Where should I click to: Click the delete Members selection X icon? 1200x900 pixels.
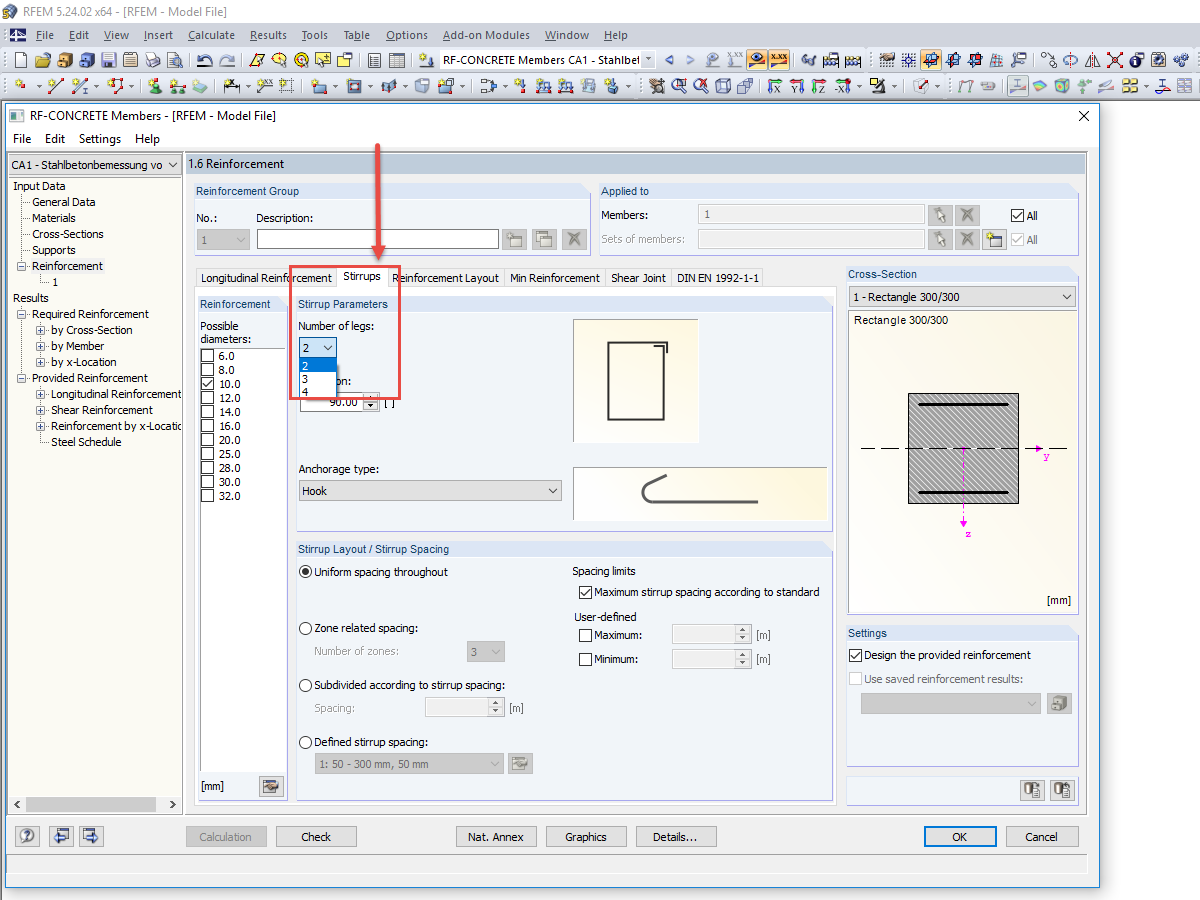[967, 214]
